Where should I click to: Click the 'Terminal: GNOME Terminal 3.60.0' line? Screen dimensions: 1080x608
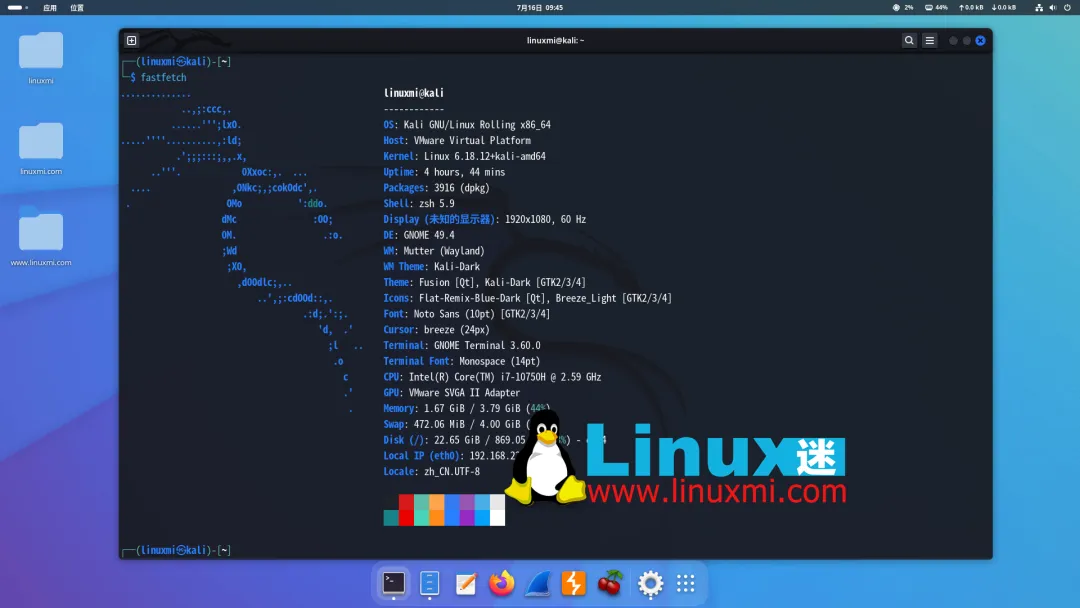462,346
